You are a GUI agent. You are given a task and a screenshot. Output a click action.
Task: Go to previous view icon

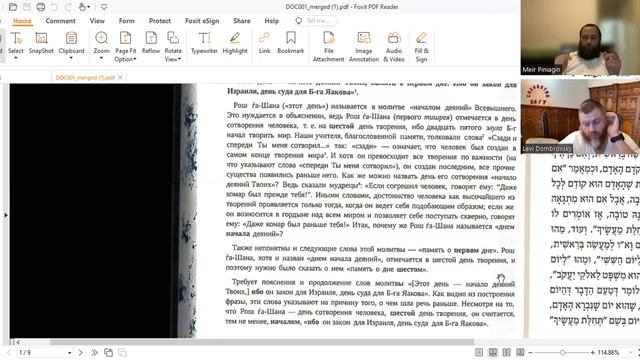point(108,352)
